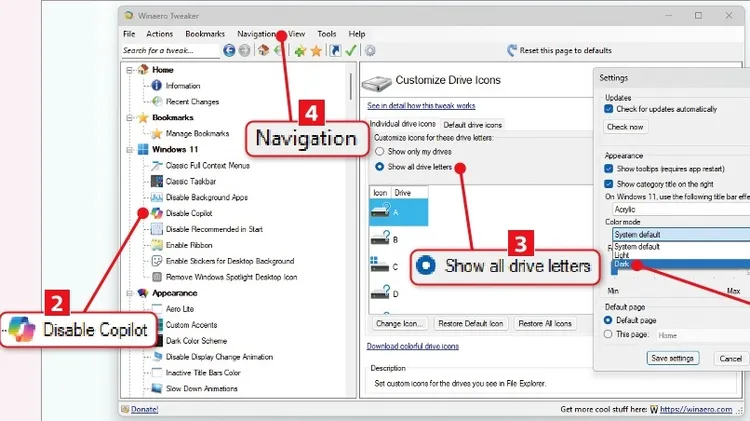Open the Dark Color Scheme tweak

click(x=199, y=340)
